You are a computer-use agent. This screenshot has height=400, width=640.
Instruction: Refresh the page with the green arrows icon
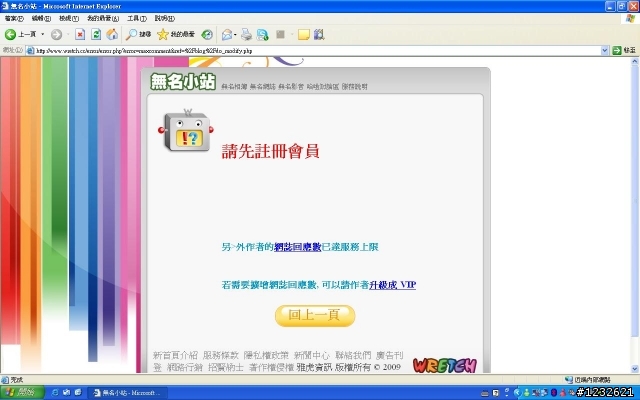pyautogui.click(x=96, y=35)
